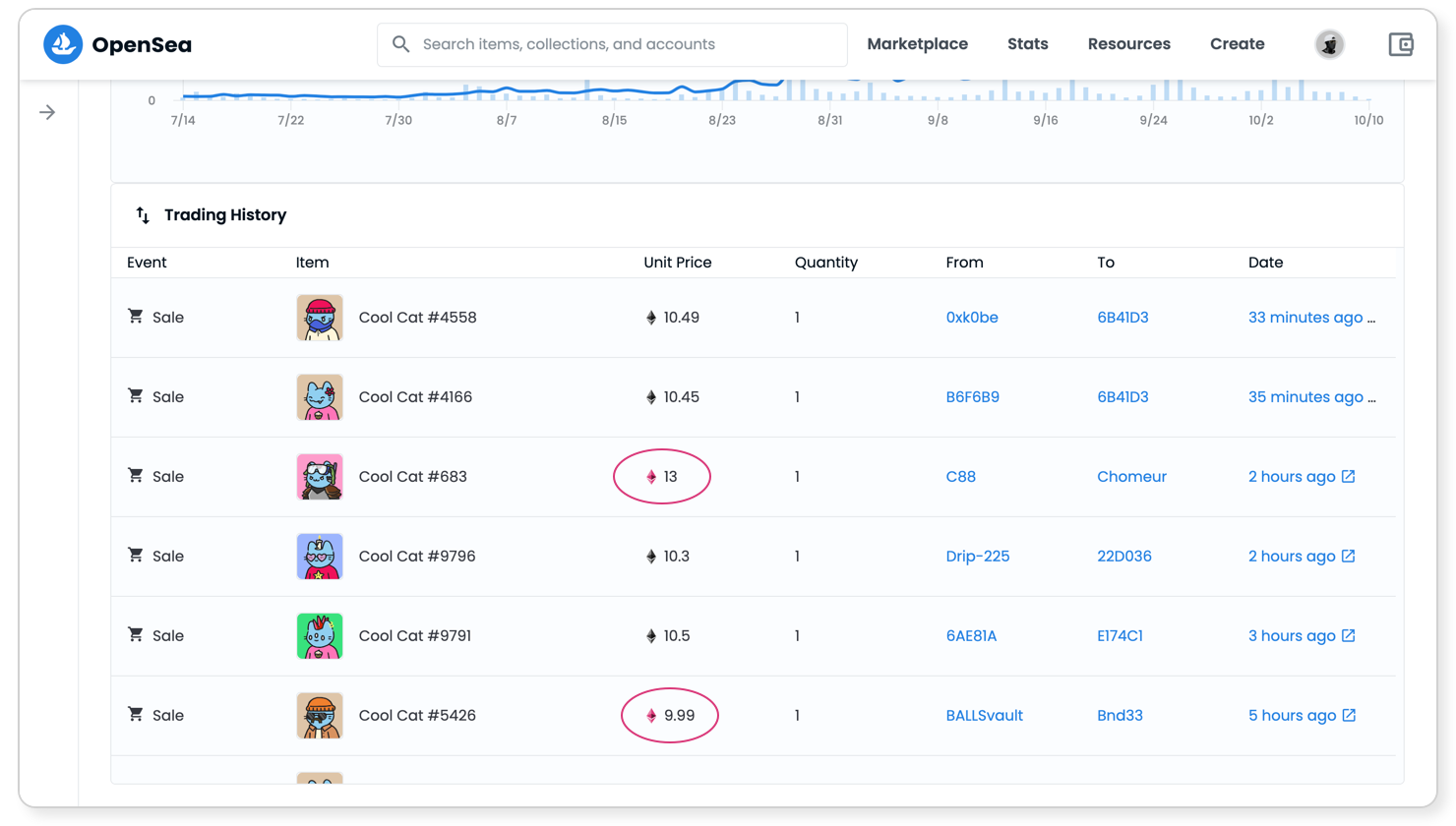Click the 33 minutes ago date link
The width and height of the screenshot is (1456, 826).
[x=1305, y=318]
